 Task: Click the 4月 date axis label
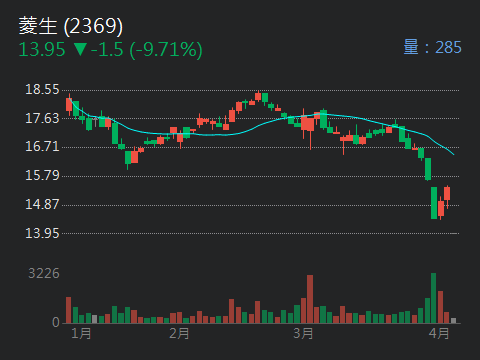point(439,333)
